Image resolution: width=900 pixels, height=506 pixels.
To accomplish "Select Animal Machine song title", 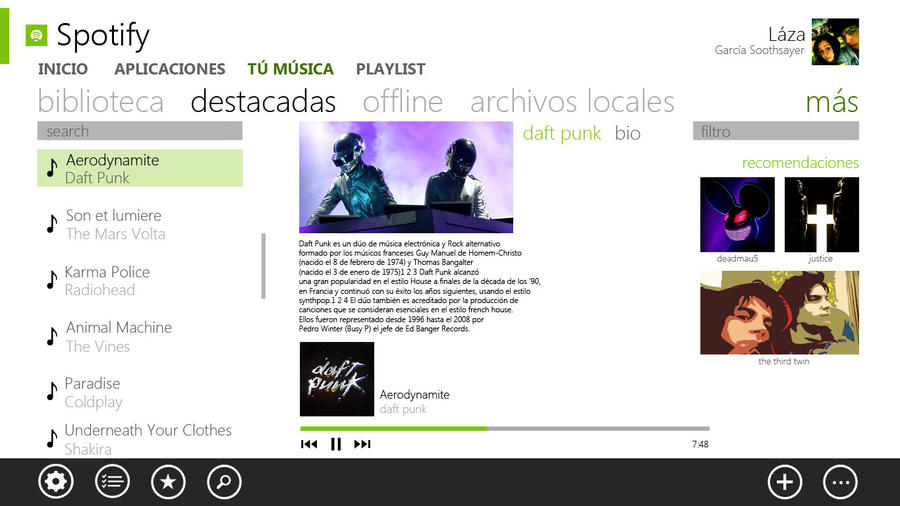I will [119, 328].
